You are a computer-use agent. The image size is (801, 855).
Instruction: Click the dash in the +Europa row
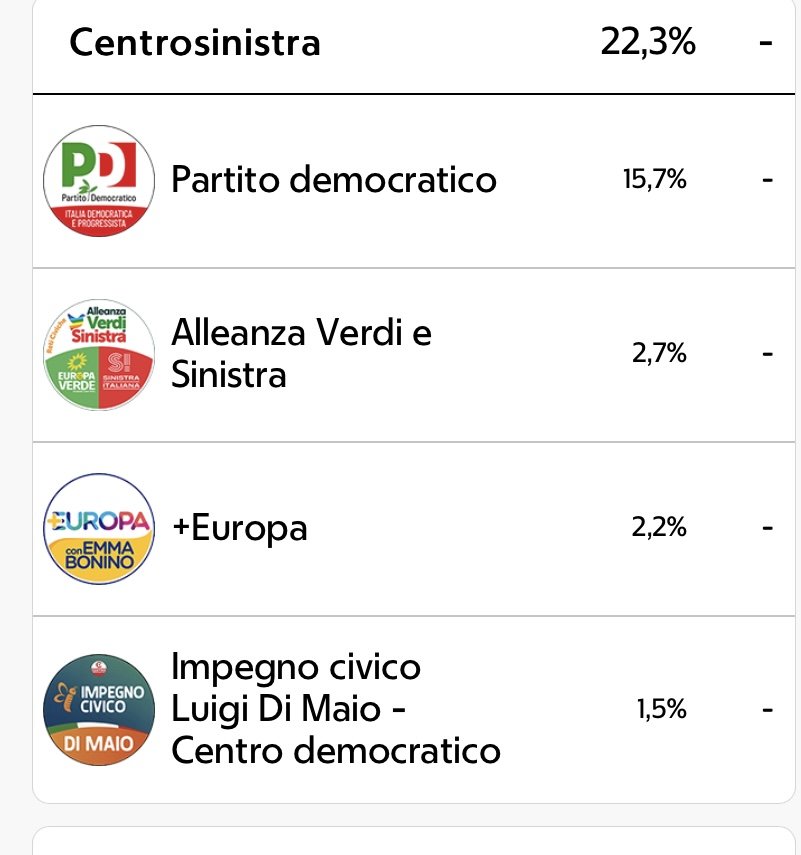(767, 528)
